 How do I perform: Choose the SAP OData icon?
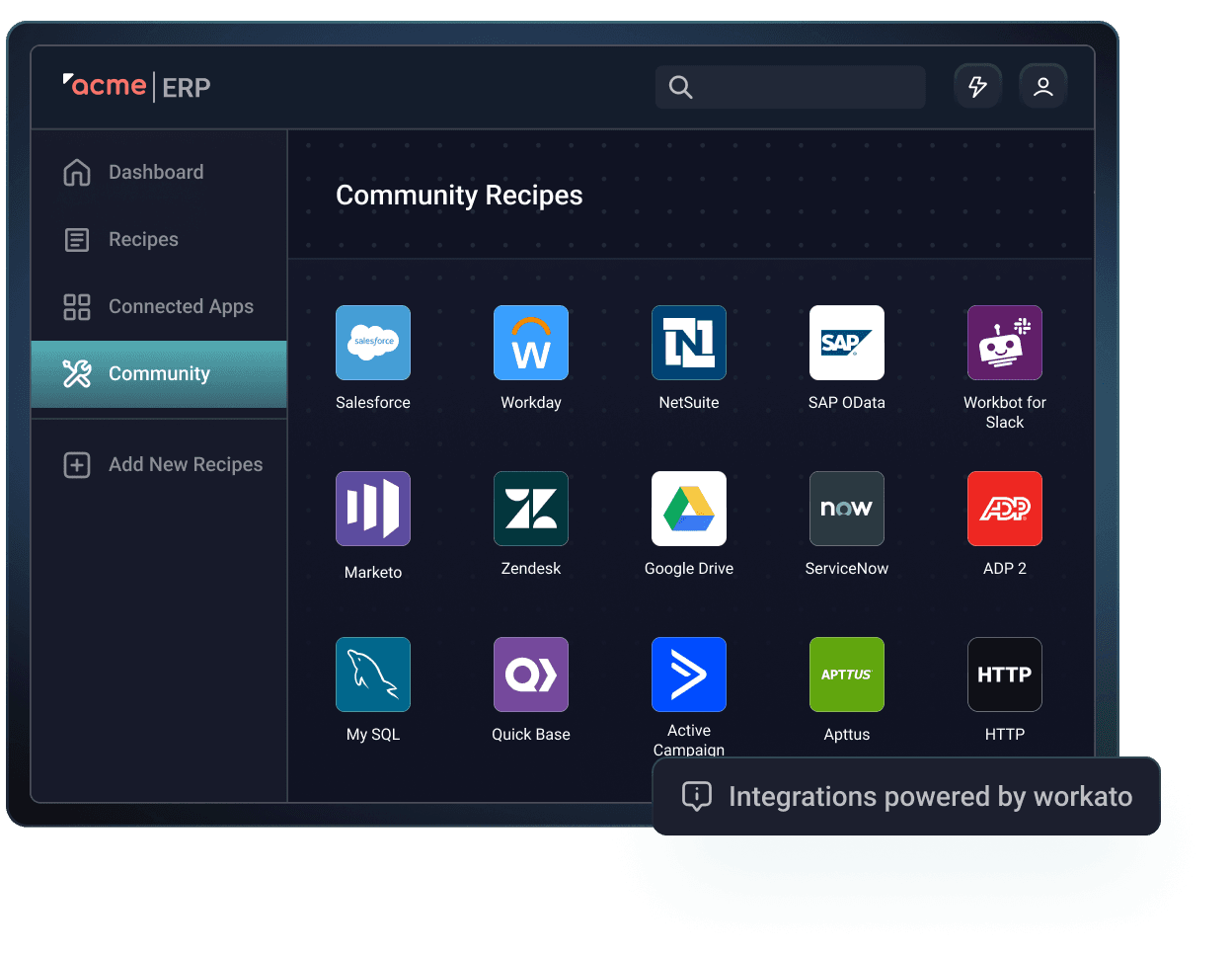[847, 343]
